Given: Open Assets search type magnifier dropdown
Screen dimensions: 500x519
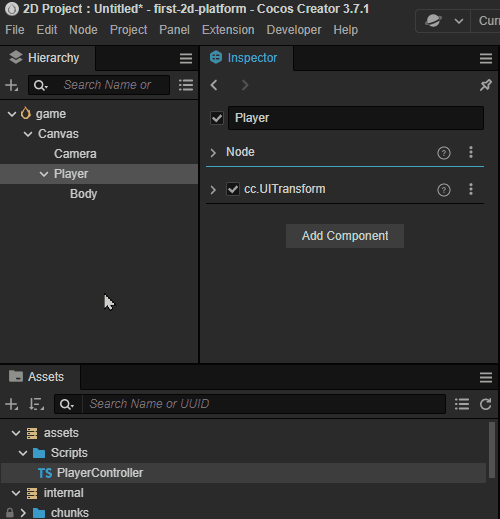Looking at the screenshot, I should click(x=67, y=405).
